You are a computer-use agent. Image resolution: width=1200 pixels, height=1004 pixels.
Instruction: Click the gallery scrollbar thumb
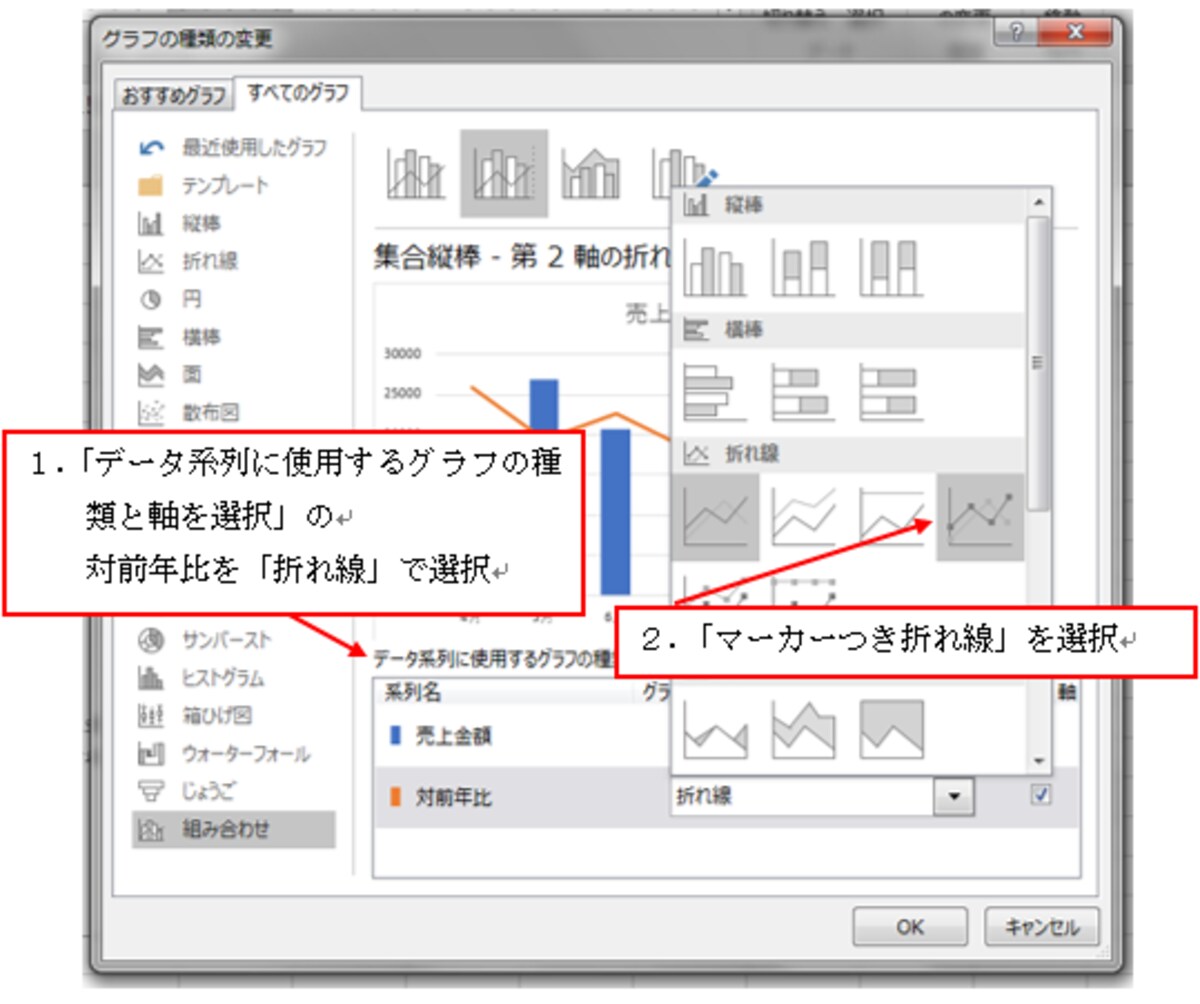(x=1039, y=363)
